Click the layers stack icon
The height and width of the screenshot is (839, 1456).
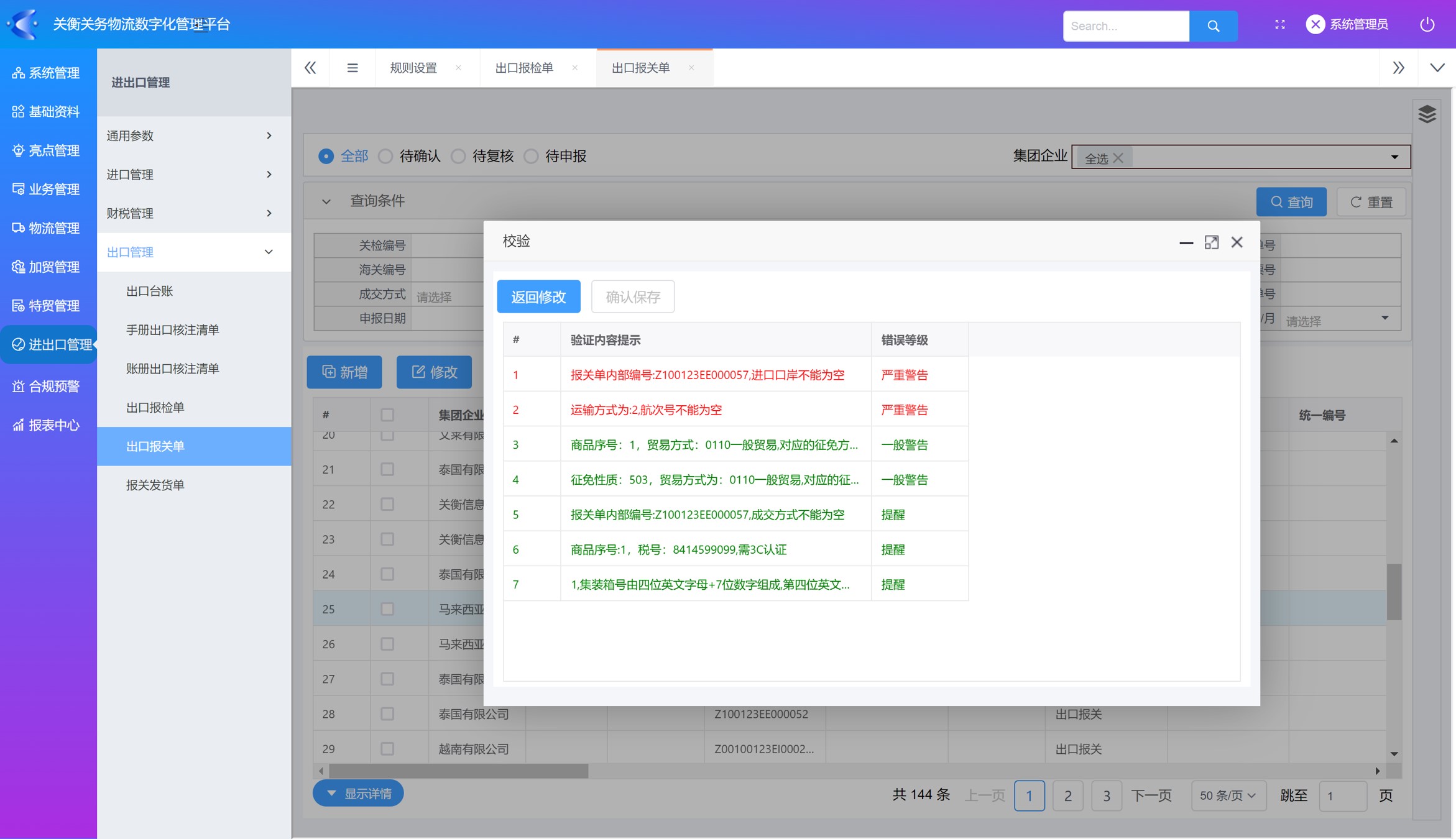1427,114
